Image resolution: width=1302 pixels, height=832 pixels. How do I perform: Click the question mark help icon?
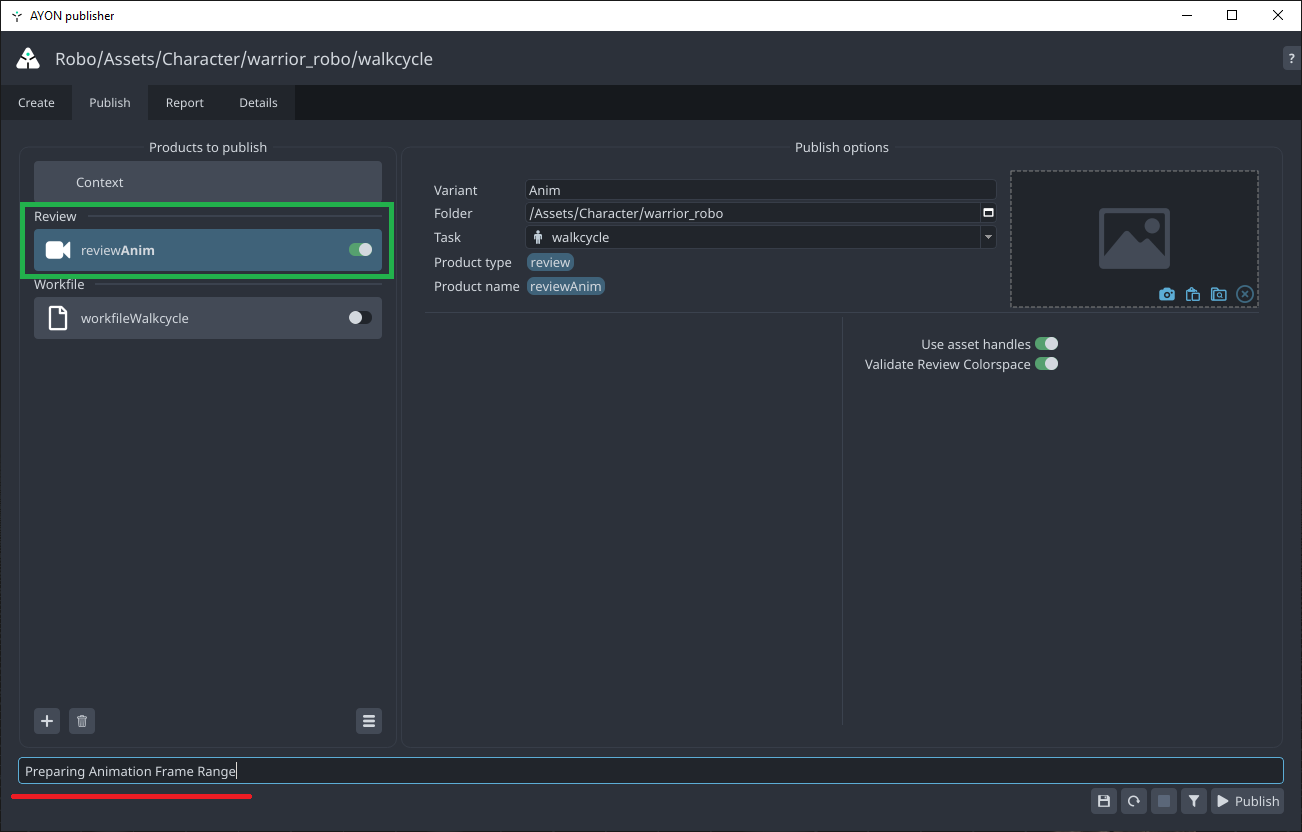(1291, 59)
